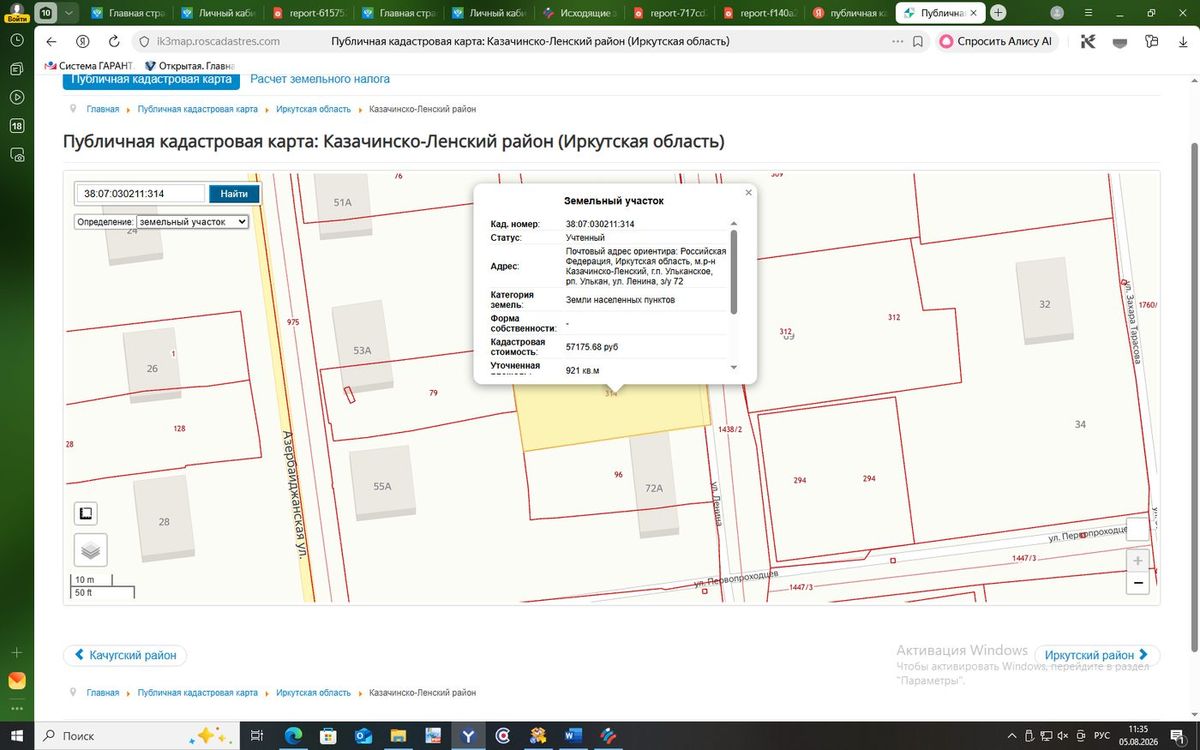Open the browser downloads icon
Image resolution: width=1200 pixels, height=750 pixels.
pyautogui.click(x=1183, y=42)
